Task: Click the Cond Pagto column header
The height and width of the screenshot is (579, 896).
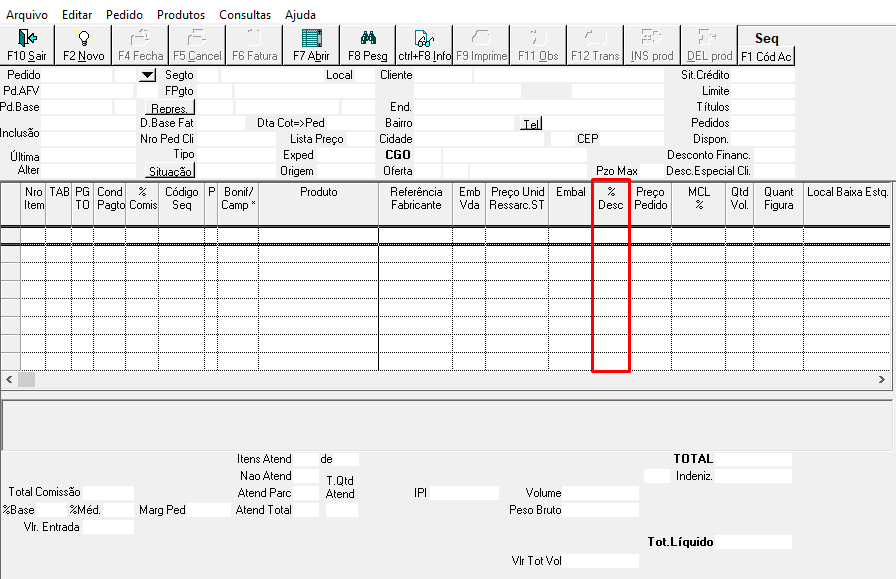Action: (x=110, y=204)
